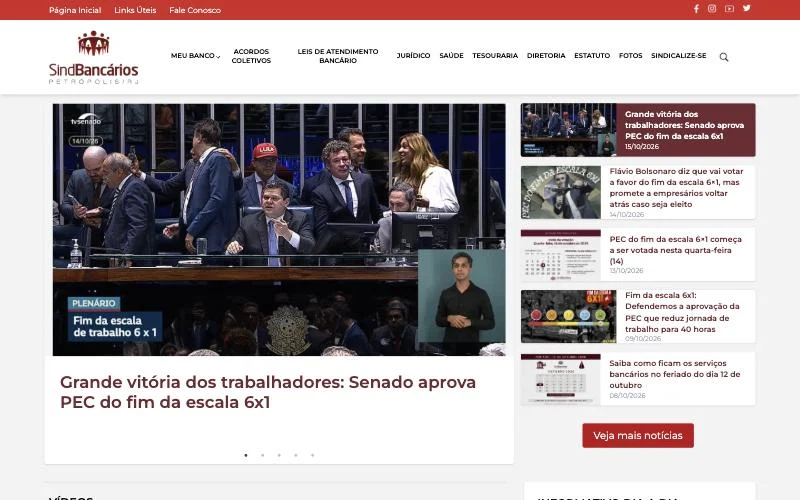800x500 pixels.
Task: Open ESTATUTO menu item
Action: (592, 56)
